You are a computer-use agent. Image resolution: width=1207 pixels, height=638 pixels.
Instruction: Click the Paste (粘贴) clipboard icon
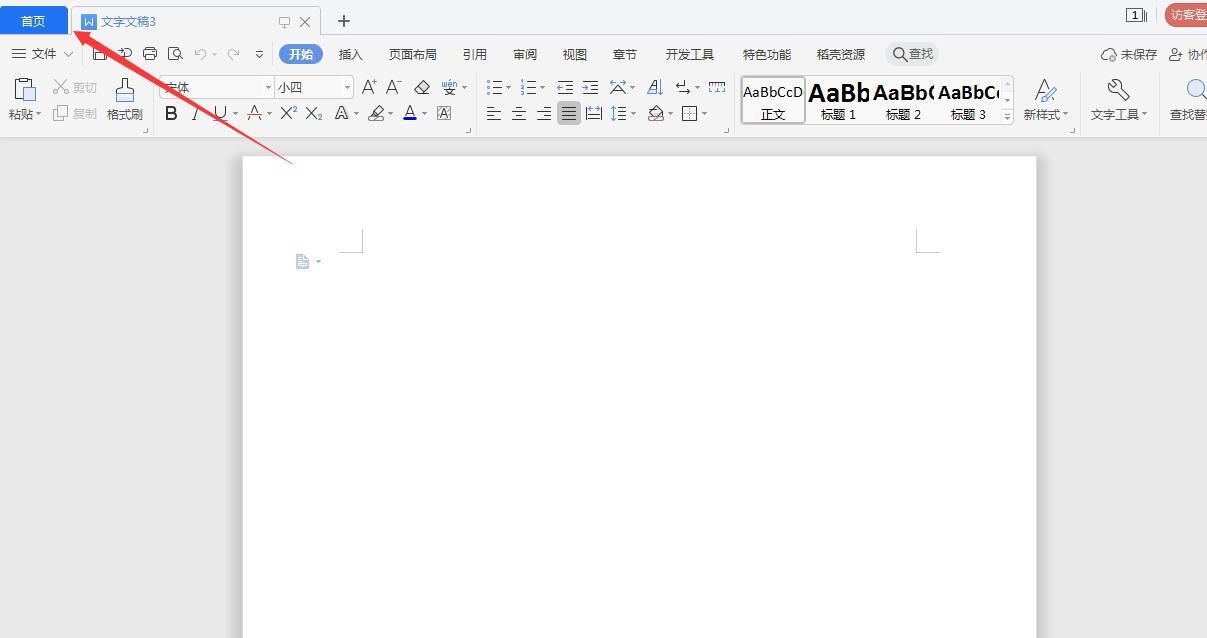[x=25, y=90]
